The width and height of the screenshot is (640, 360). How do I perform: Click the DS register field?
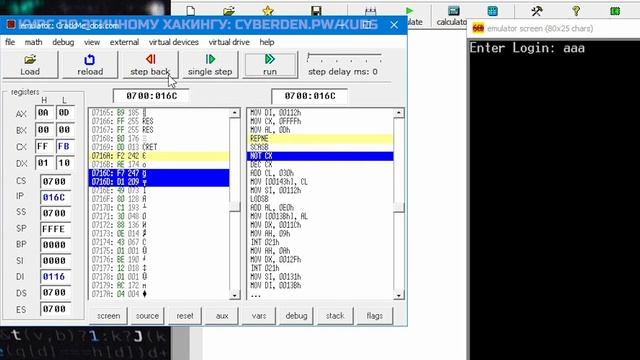(x=55, y=293)
